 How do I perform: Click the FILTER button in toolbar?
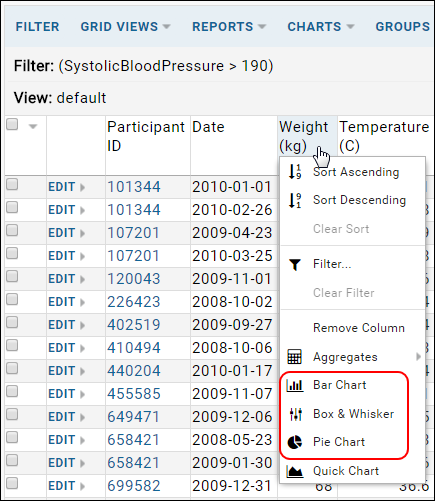pos(37,27)
